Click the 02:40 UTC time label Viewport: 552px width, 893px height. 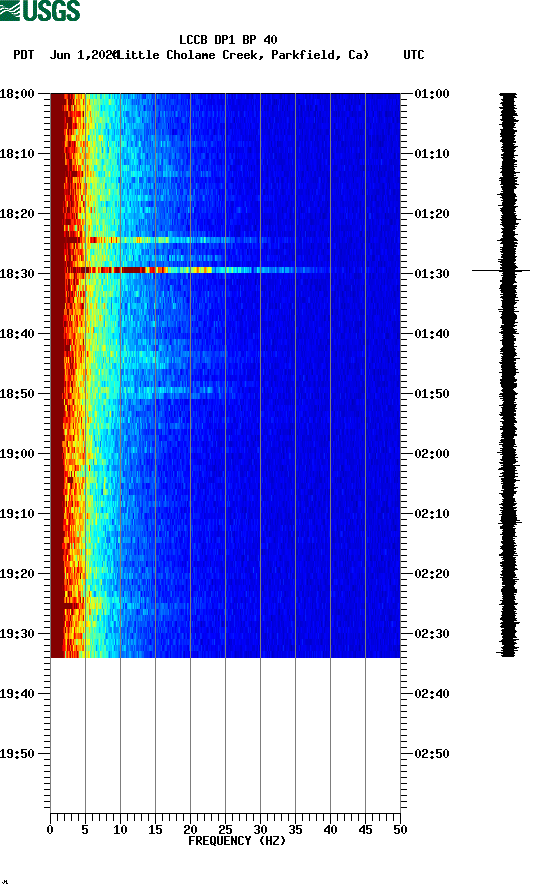pos(432,694)
